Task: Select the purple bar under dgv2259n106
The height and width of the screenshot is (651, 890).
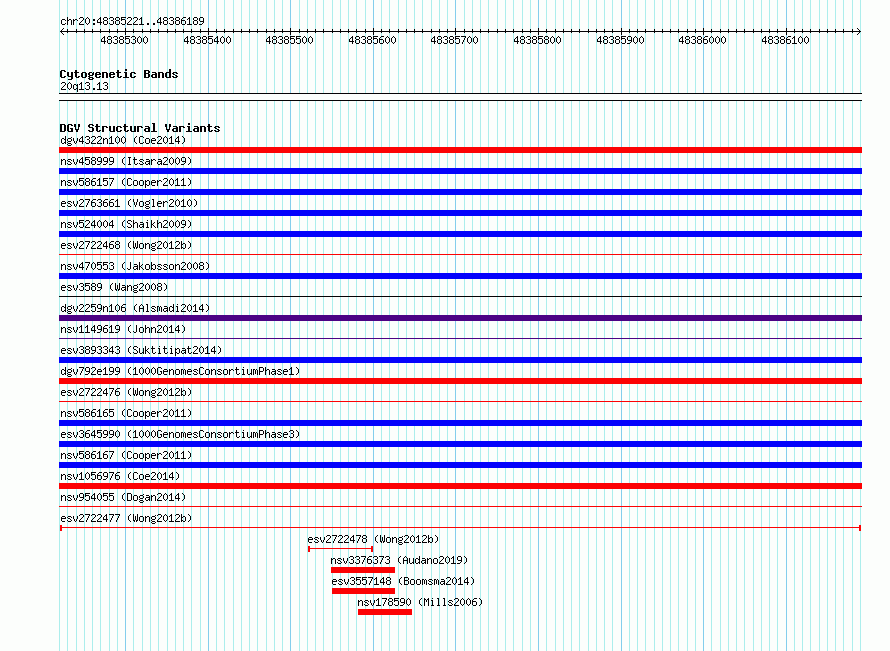Action: click(x=460, y=318)
